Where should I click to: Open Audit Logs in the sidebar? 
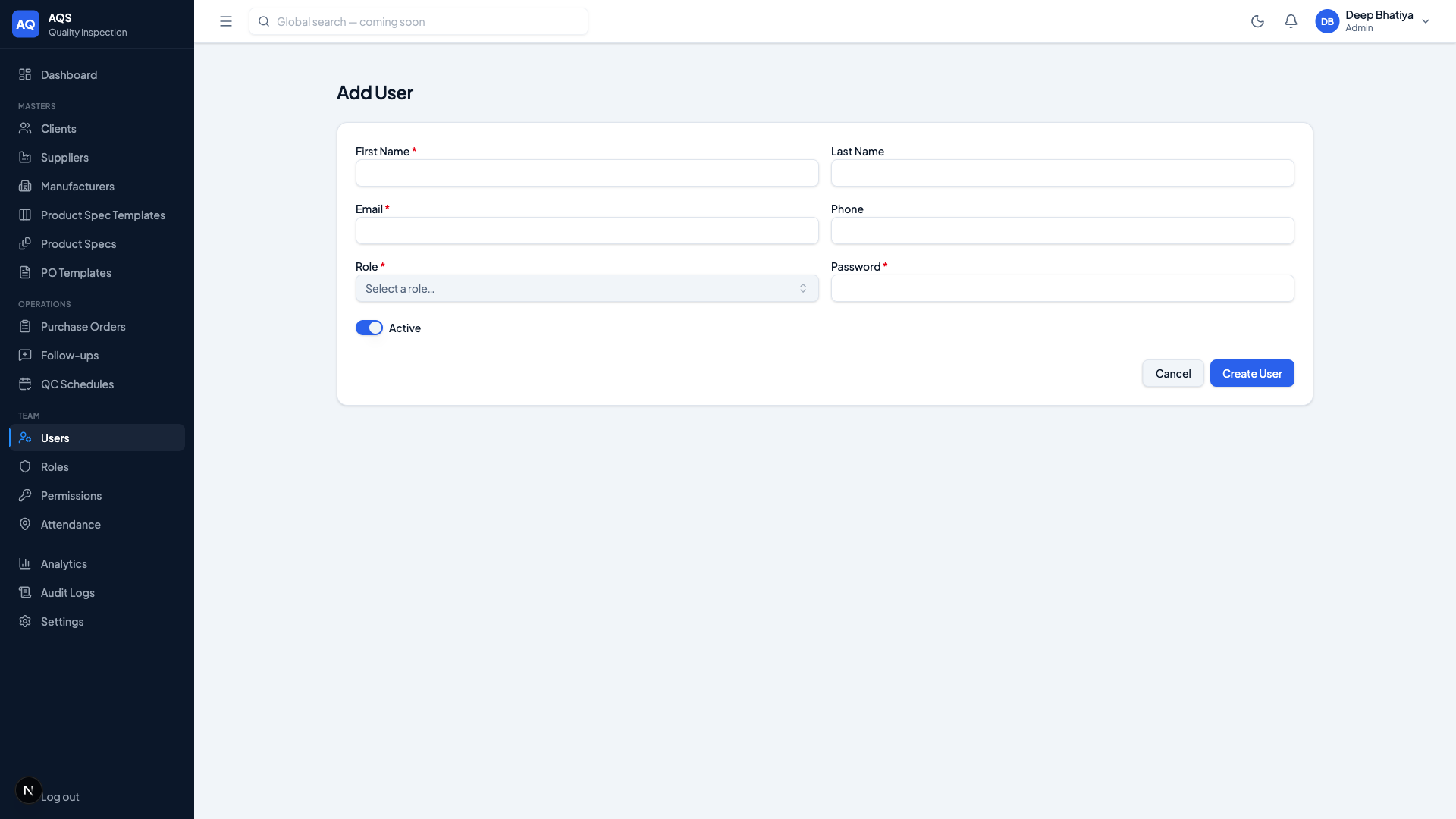97,592
